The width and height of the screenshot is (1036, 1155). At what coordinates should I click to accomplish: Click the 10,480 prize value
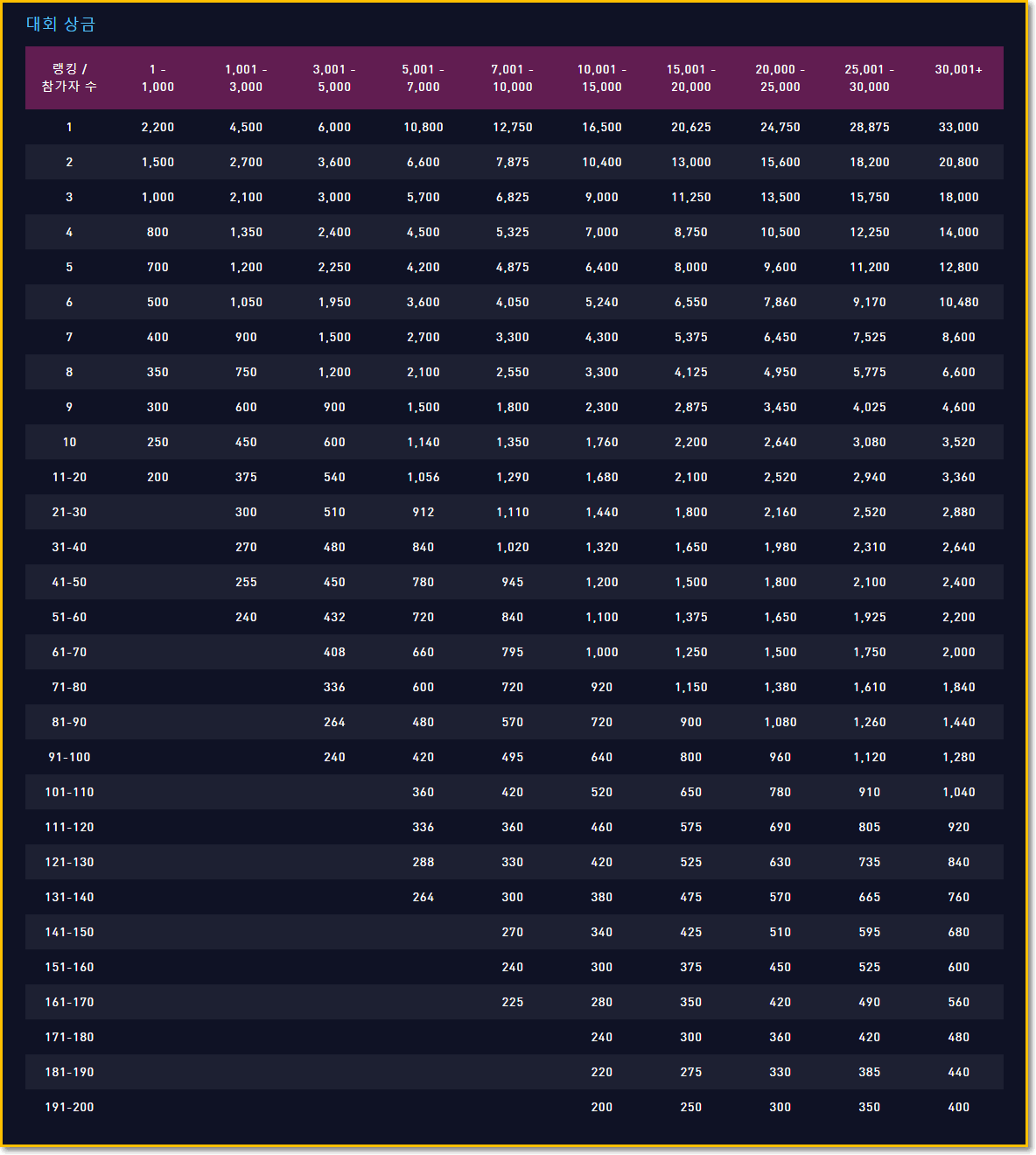(958, 303)
